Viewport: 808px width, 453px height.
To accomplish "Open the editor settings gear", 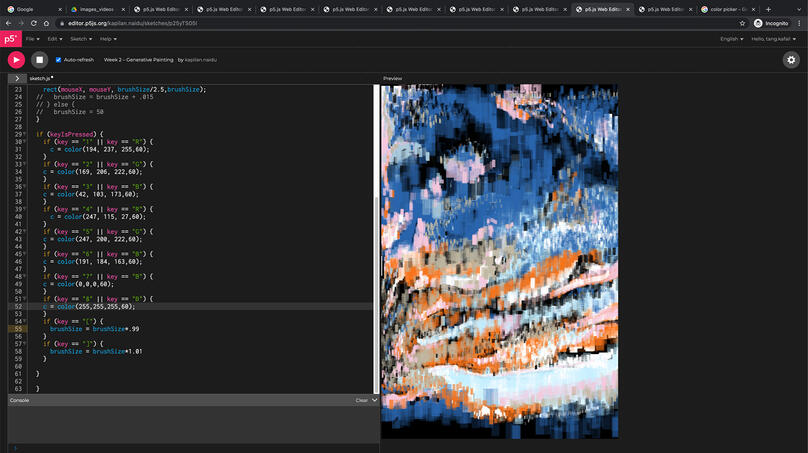I will (791, 60).
